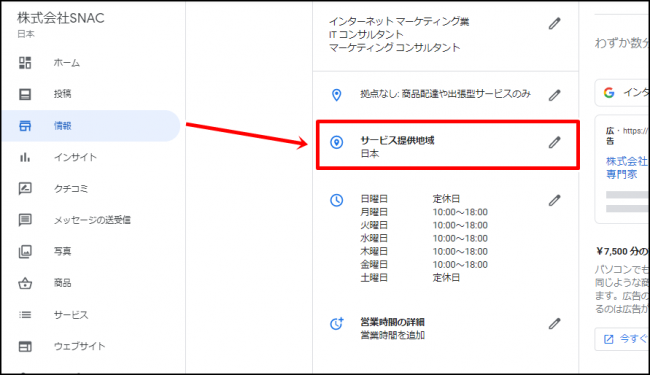The width and height of the screenshot is (650, 375).
Task: Click the Posts (投稿) icon in sidebar
Action: tap(25, 94)
